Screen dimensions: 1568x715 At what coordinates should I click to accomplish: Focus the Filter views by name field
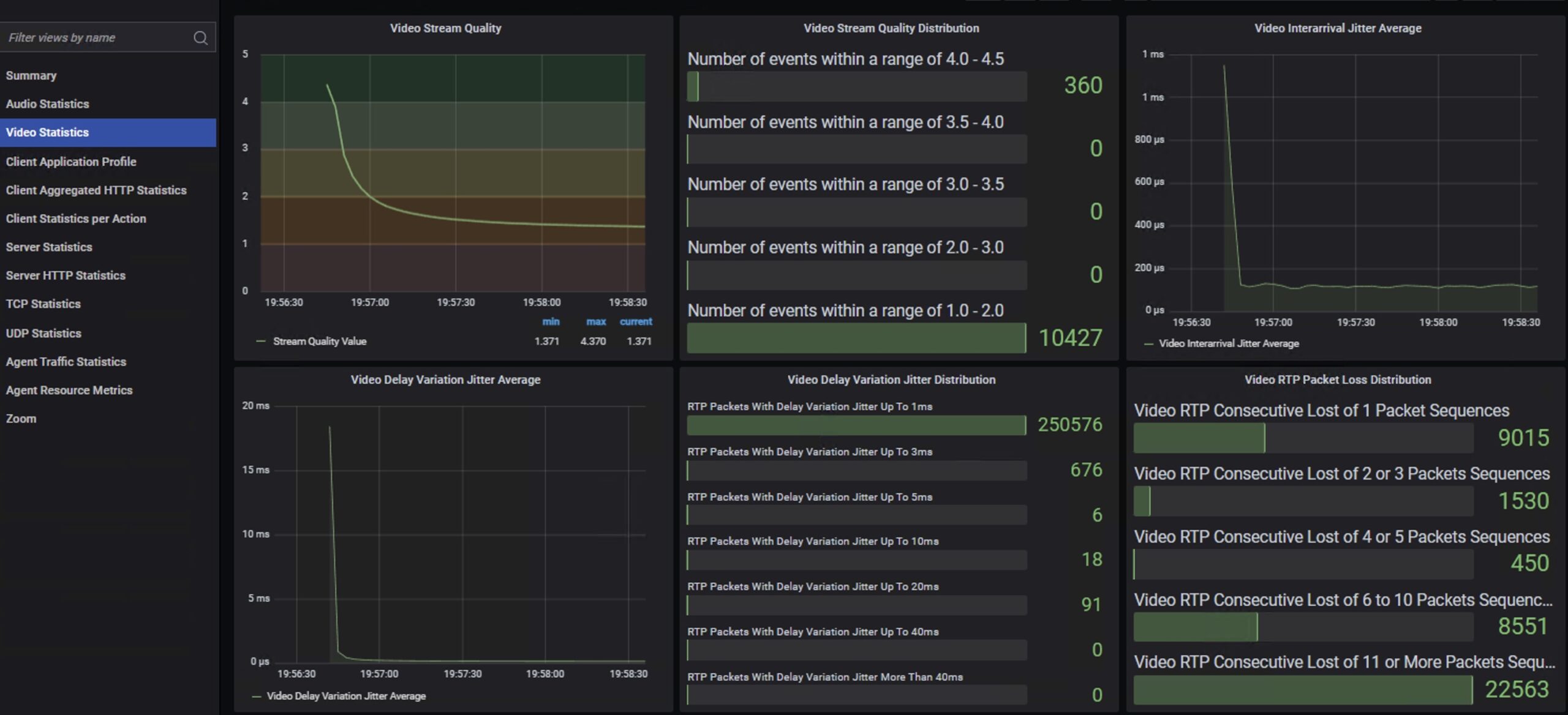coord(92,38)
